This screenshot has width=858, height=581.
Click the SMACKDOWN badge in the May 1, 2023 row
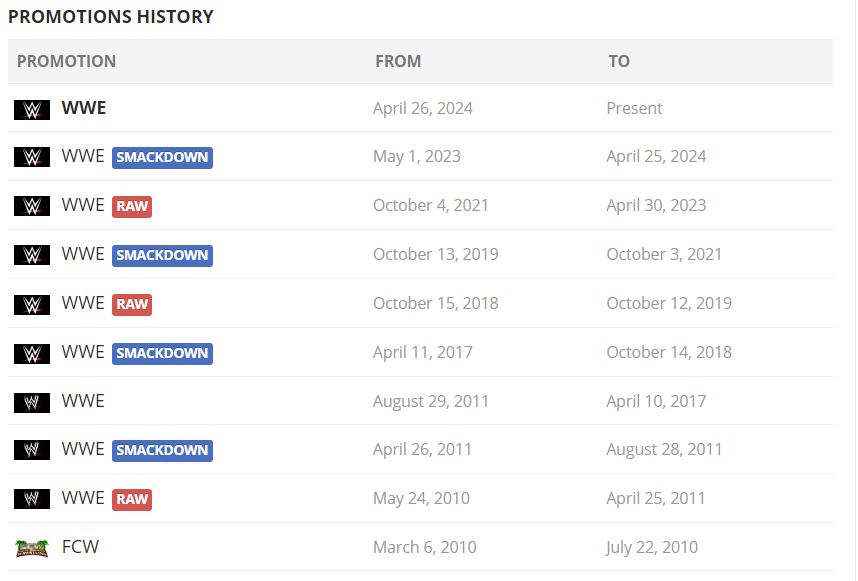163,158
